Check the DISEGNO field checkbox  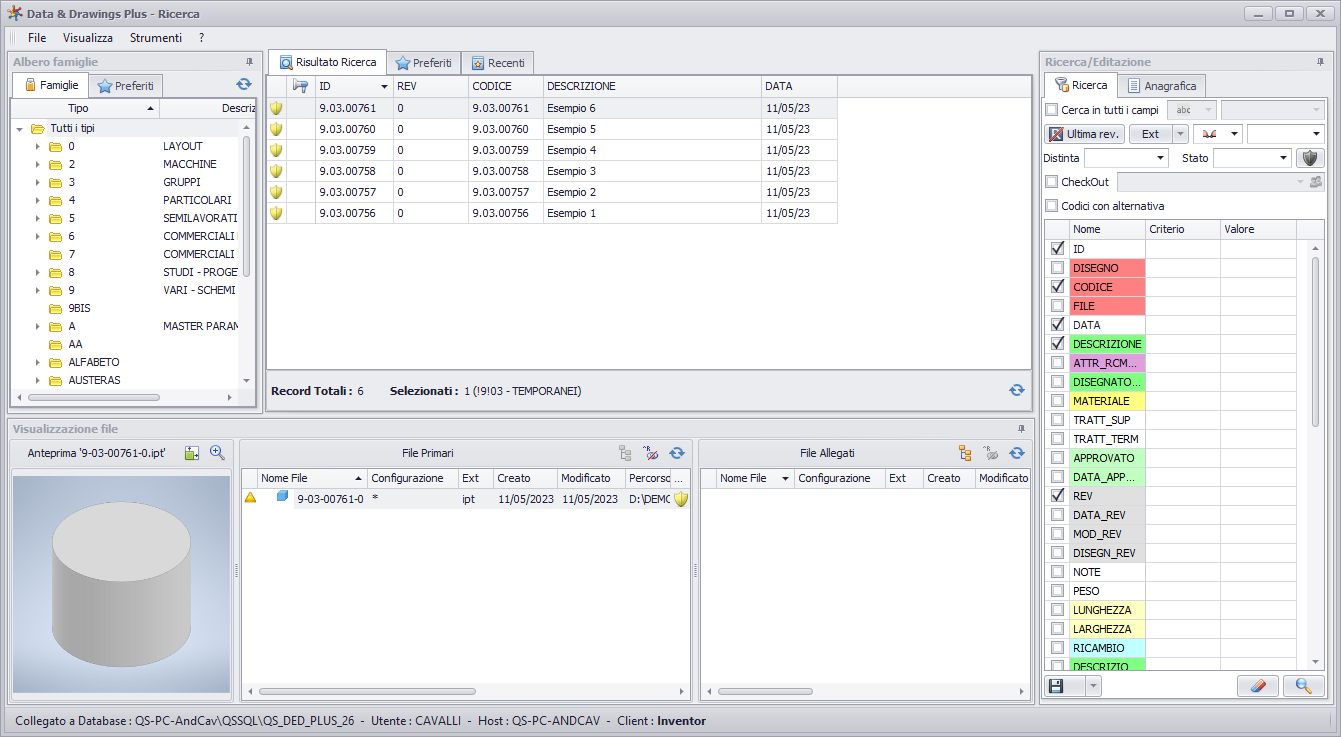pyautogui.click(x=1057, y=268)
